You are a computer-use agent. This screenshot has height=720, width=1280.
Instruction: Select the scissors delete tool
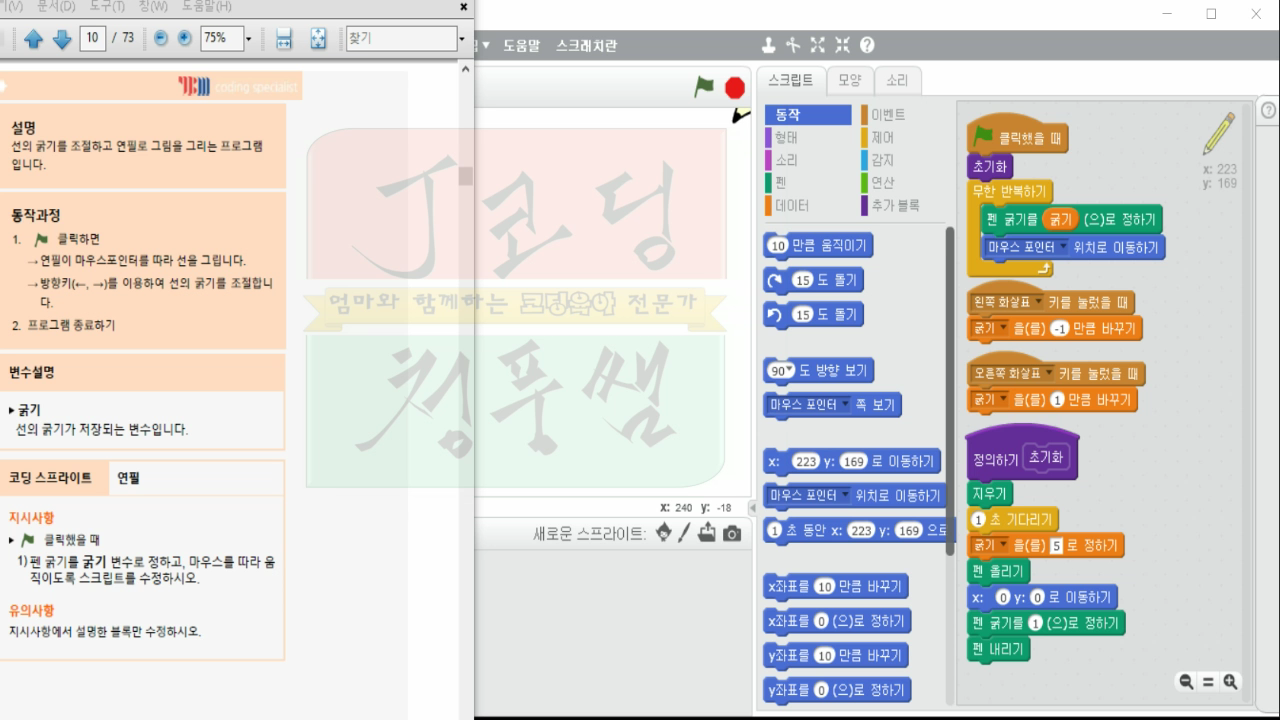point(794,45)
